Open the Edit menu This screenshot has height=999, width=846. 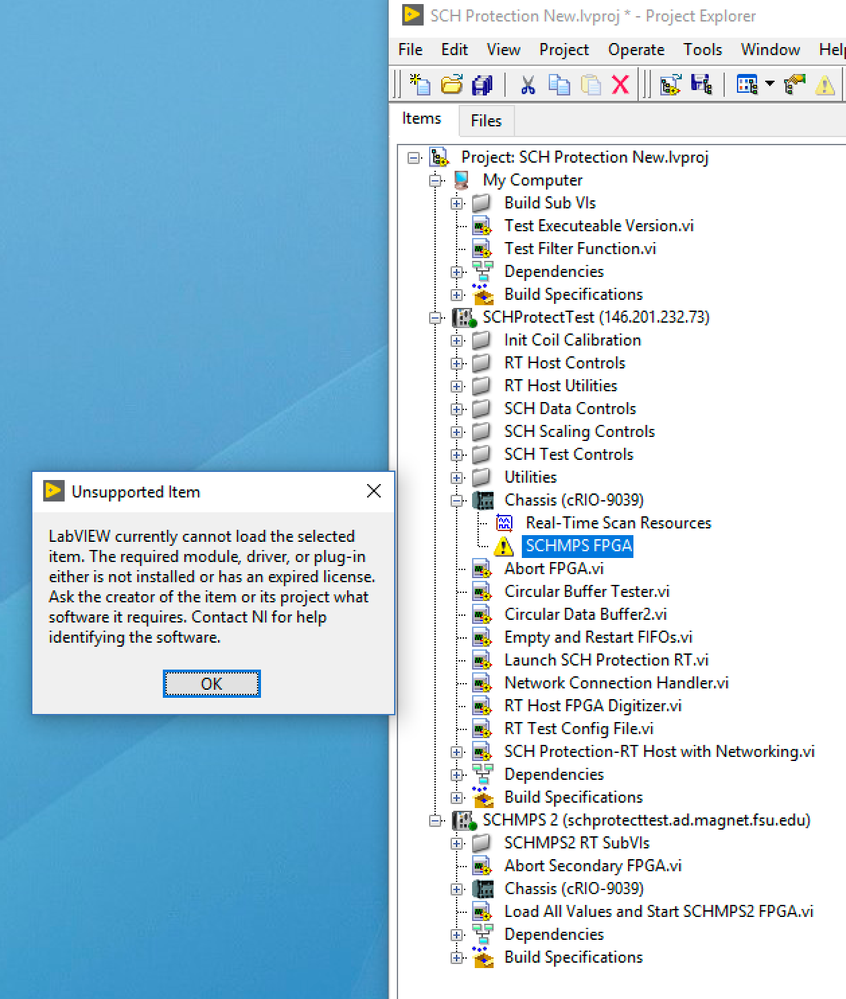(x=454, y=50)
